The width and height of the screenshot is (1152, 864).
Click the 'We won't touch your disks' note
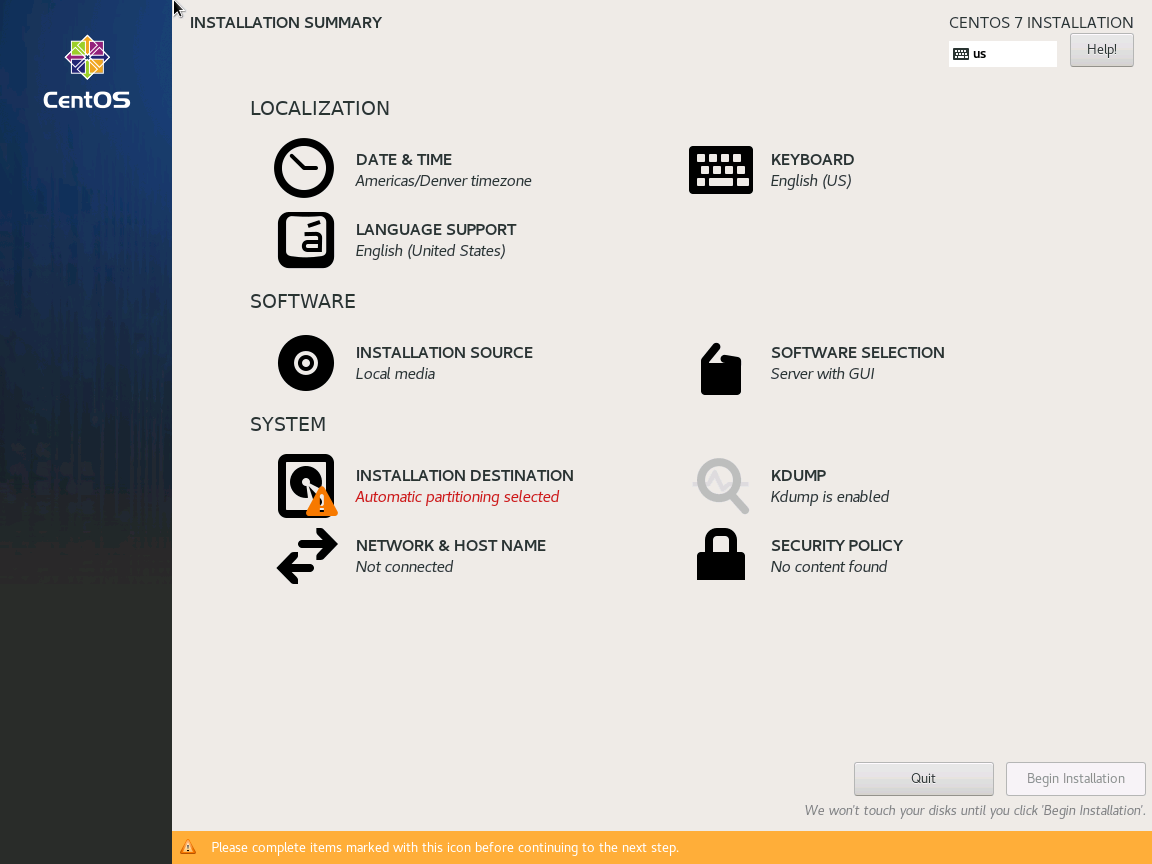pyautogui.click(x=975, y=810)
